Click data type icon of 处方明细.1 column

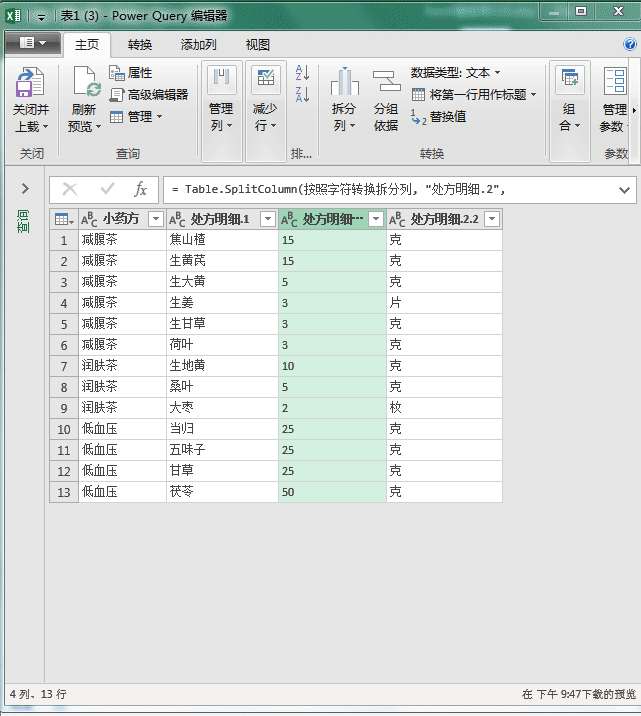177,219
